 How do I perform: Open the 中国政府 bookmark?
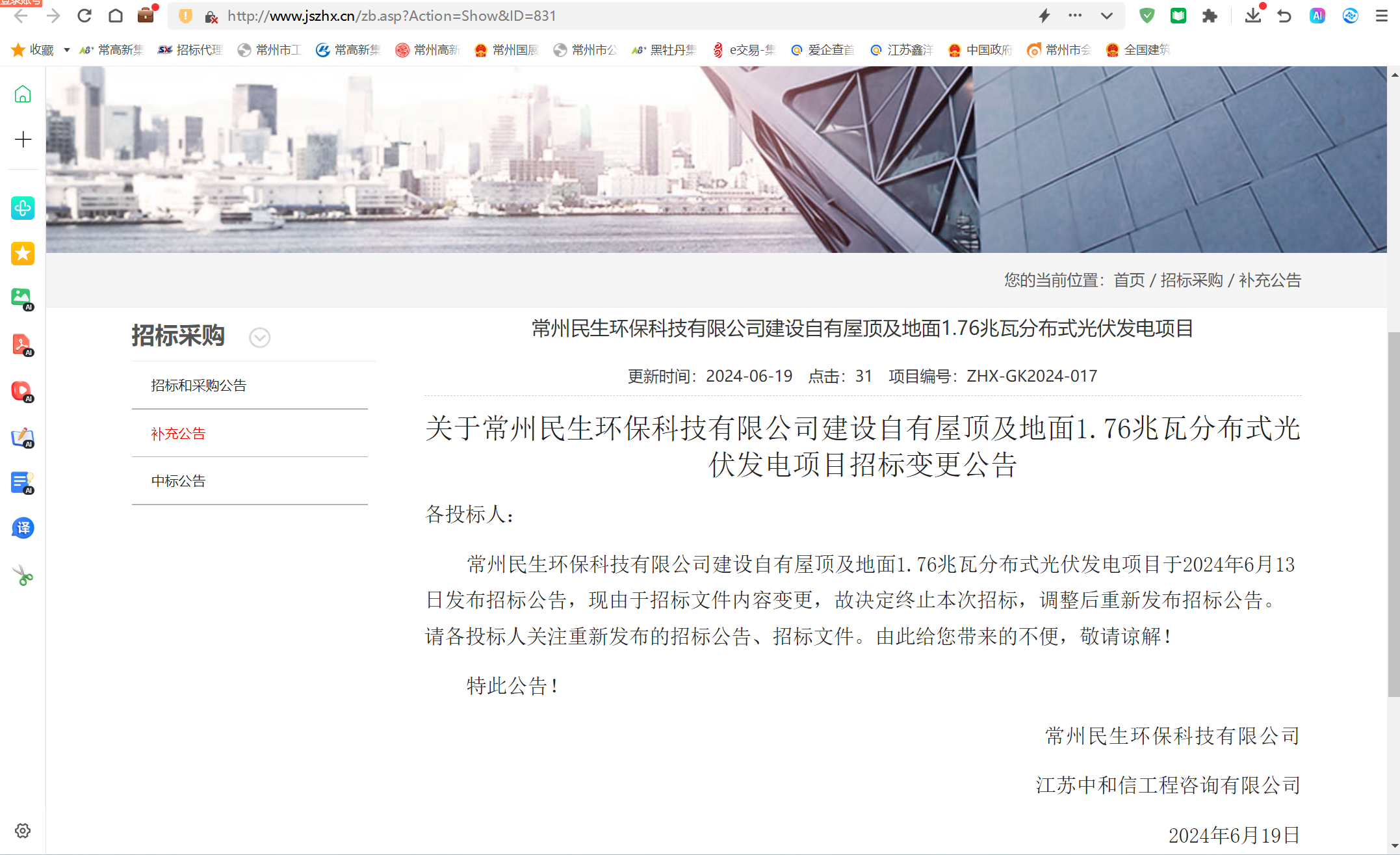click(x=981, y=50)
